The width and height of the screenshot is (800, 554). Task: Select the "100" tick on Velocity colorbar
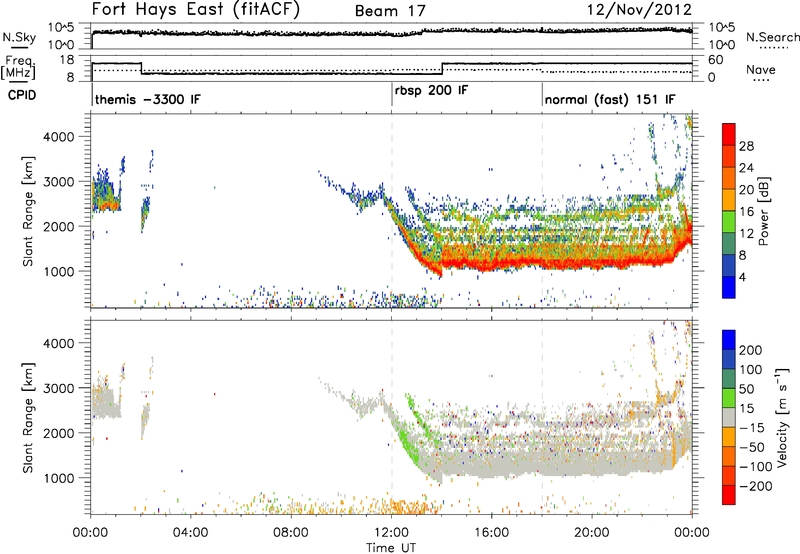point(751,369)
